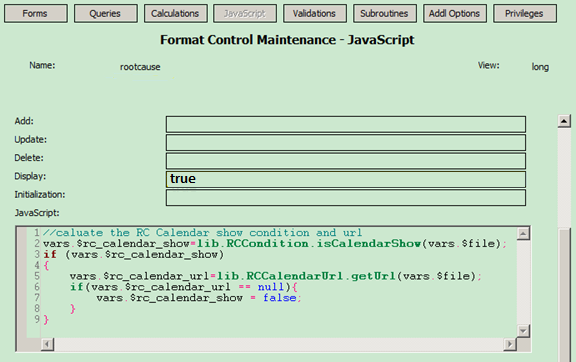Open the Forms tab

click(x=36, y=14)
